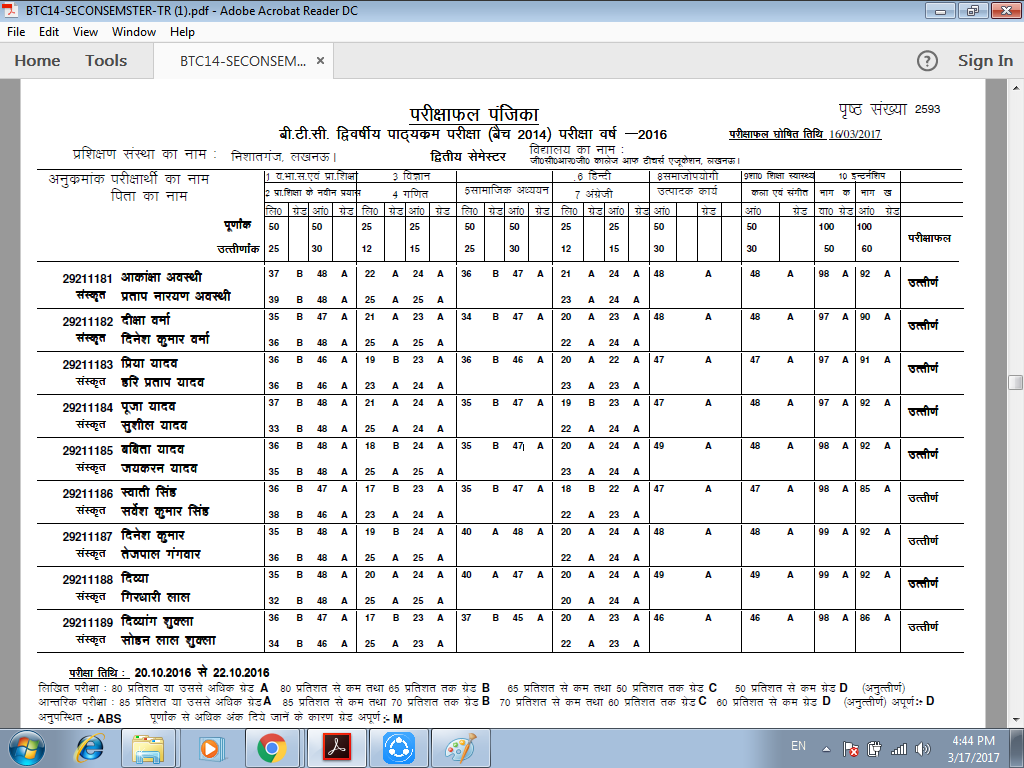Click the name दीक्षा वर्मा
Screen dimensions: 1024x768
146,320
